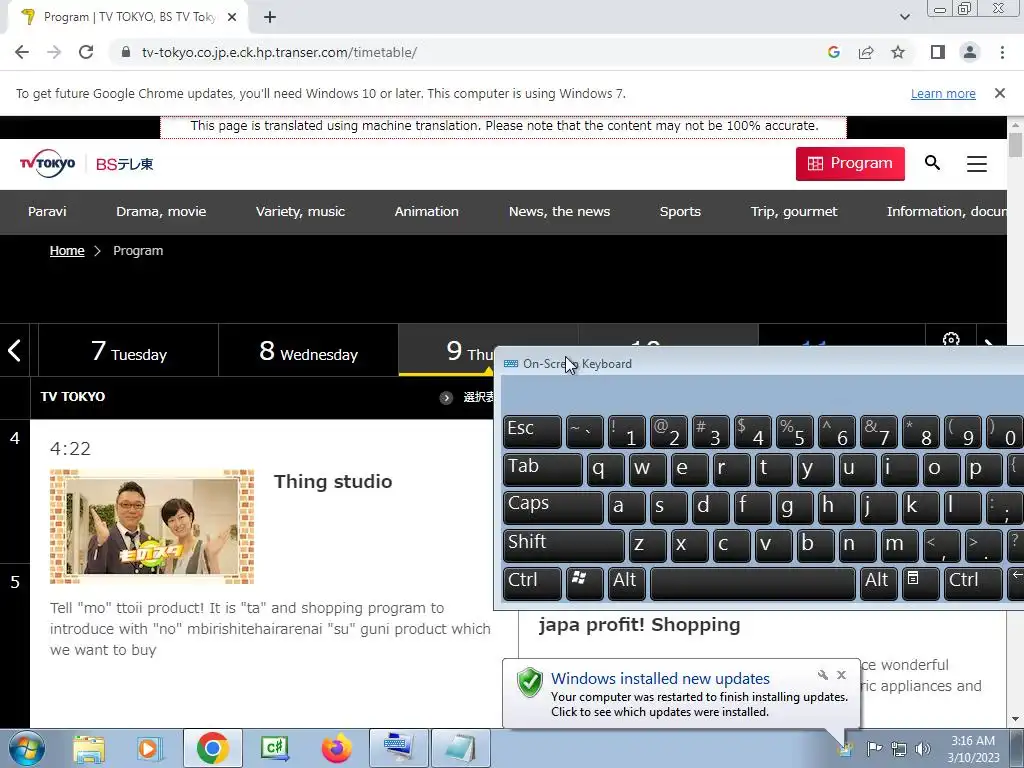Open Chrome three-dot menu
Image resolution: width=1024 pixels, height=768 pixels.
coord(1002,52)
